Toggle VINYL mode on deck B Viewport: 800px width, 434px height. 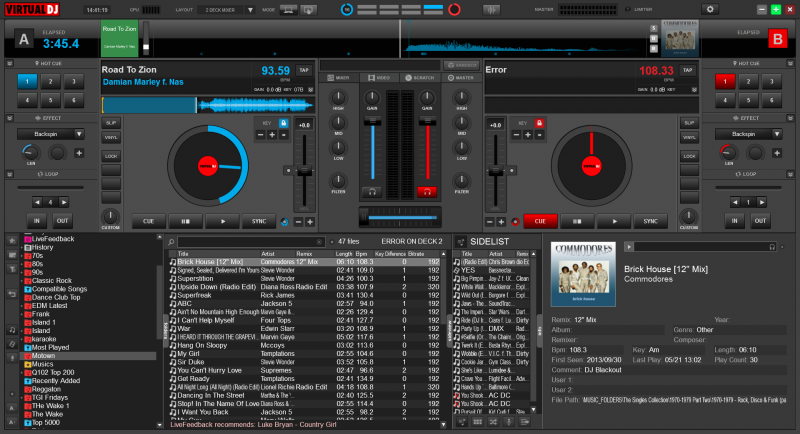(x=689, y=137)
